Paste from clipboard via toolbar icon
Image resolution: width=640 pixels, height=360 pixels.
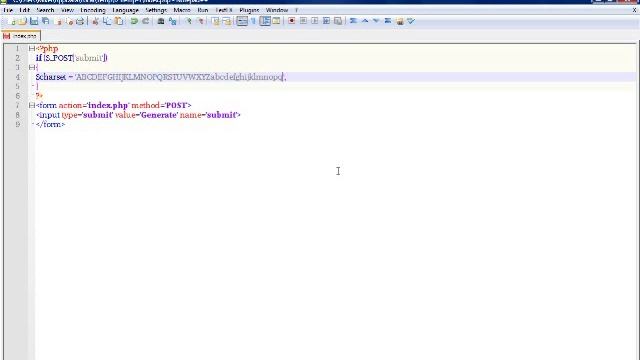(119, 21)
